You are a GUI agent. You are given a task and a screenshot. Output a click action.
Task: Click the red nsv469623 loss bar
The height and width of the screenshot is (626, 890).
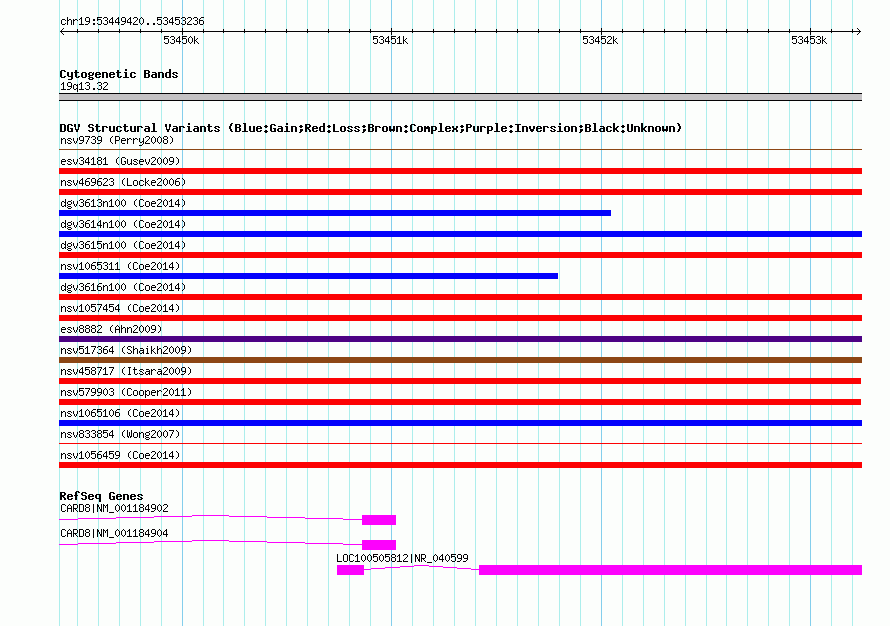(x=460, y=192)
